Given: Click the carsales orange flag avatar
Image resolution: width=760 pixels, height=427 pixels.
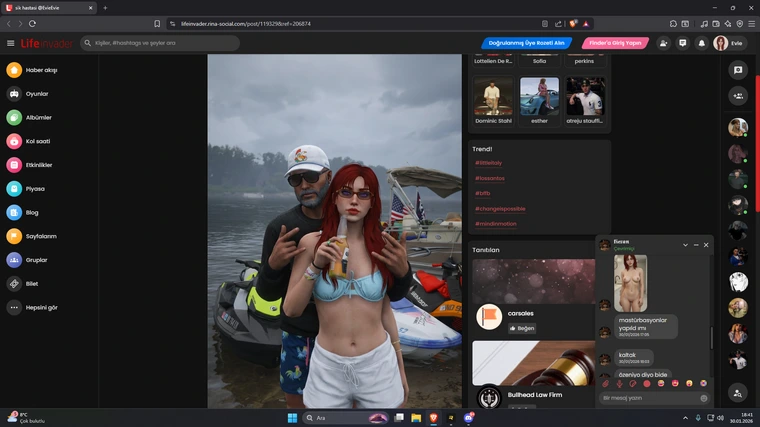Looking at the screenshot, I should click(x=489, y=316).
